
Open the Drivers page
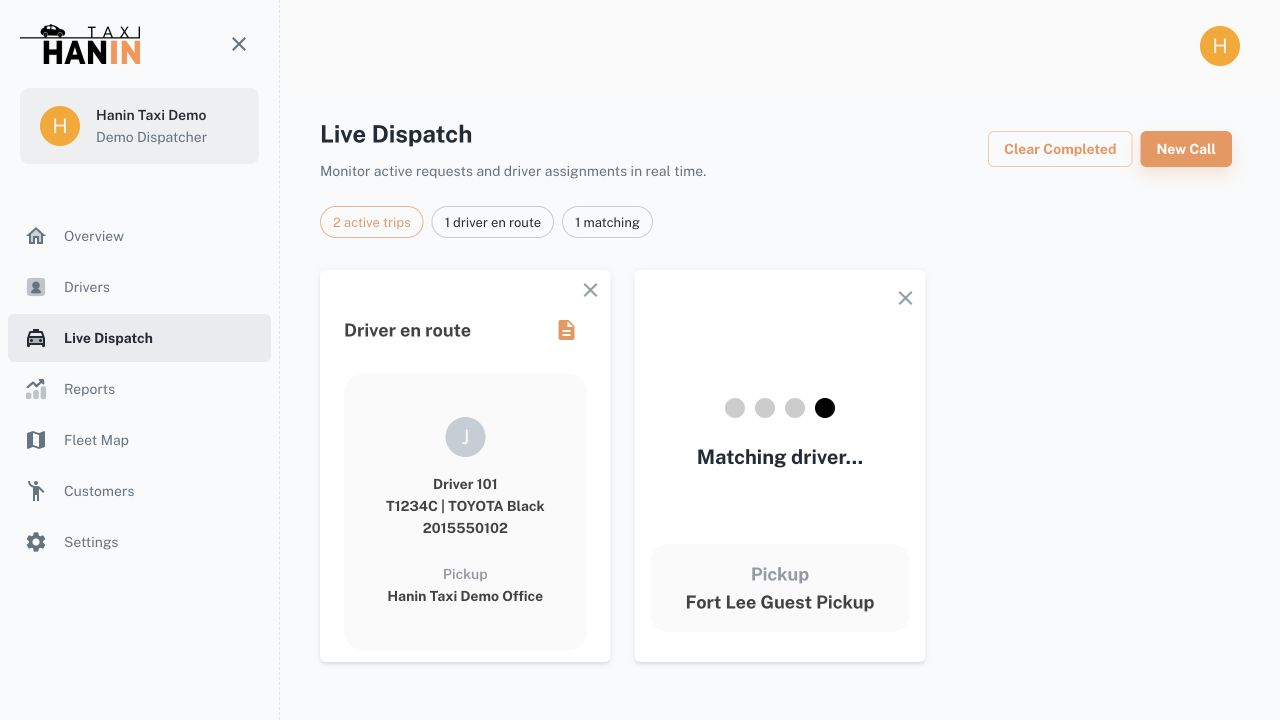139,287
